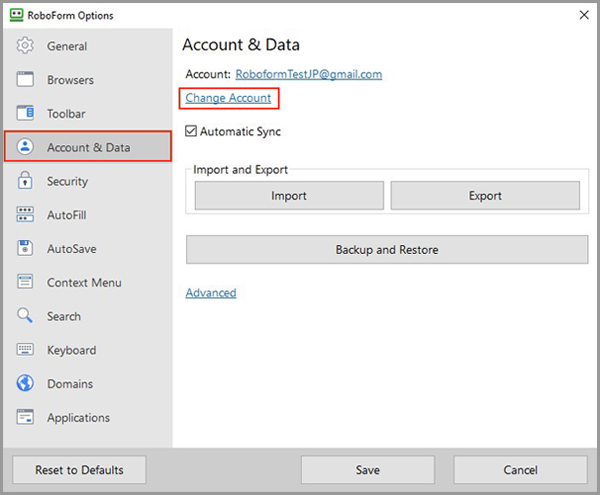Open the RoboformTestJP@gmail.com account link
The width and height of the screenshot is (600, 495).
pos(309,74)
